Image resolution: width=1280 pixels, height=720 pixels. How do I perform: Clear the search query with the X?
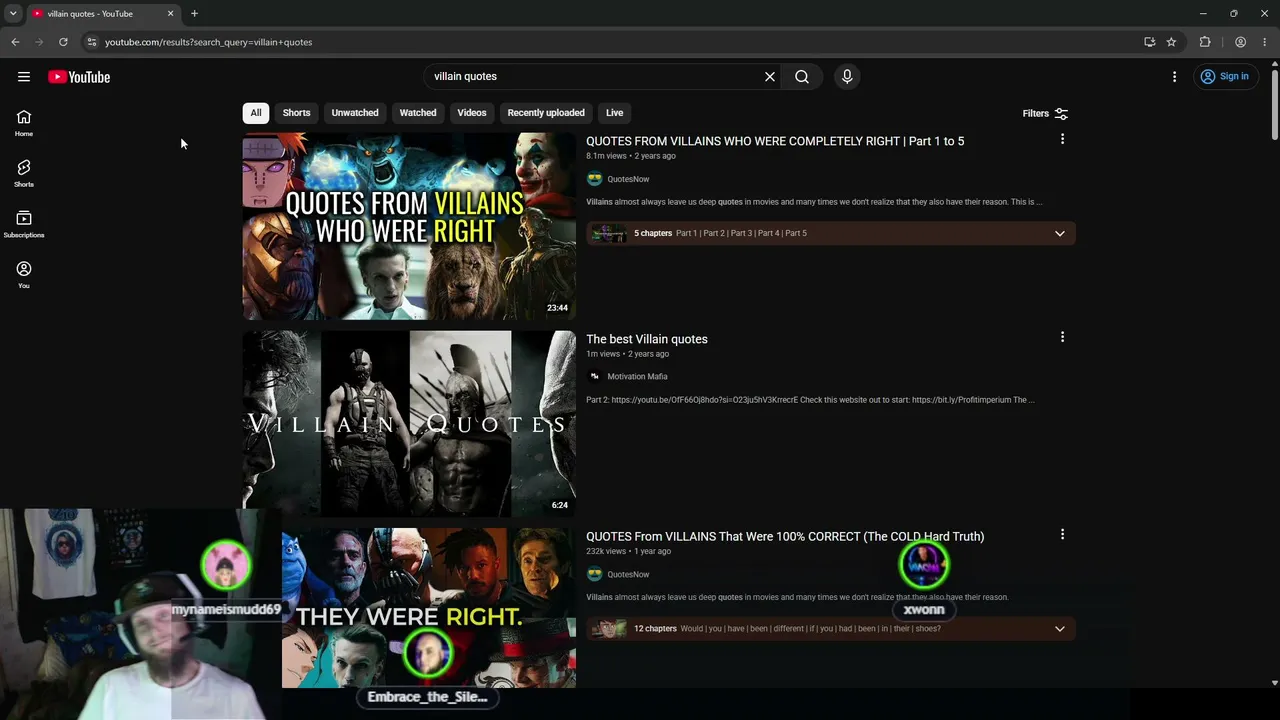click(x=770, y=77)
